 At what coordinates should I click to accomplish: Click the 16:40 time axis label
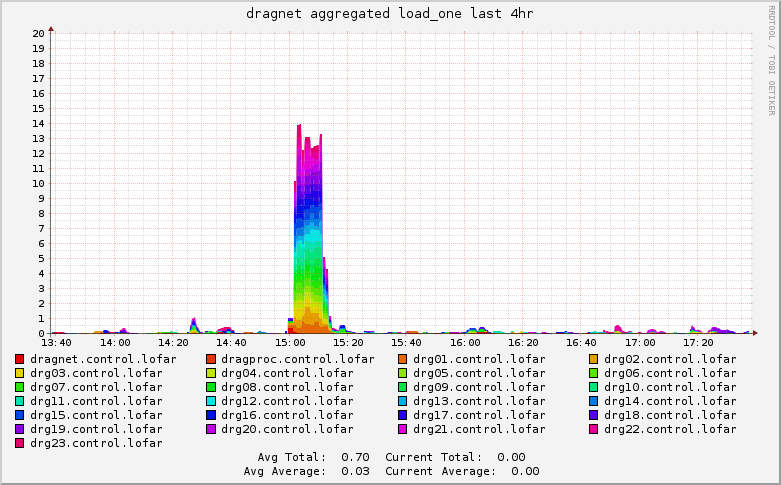(581, 343)
